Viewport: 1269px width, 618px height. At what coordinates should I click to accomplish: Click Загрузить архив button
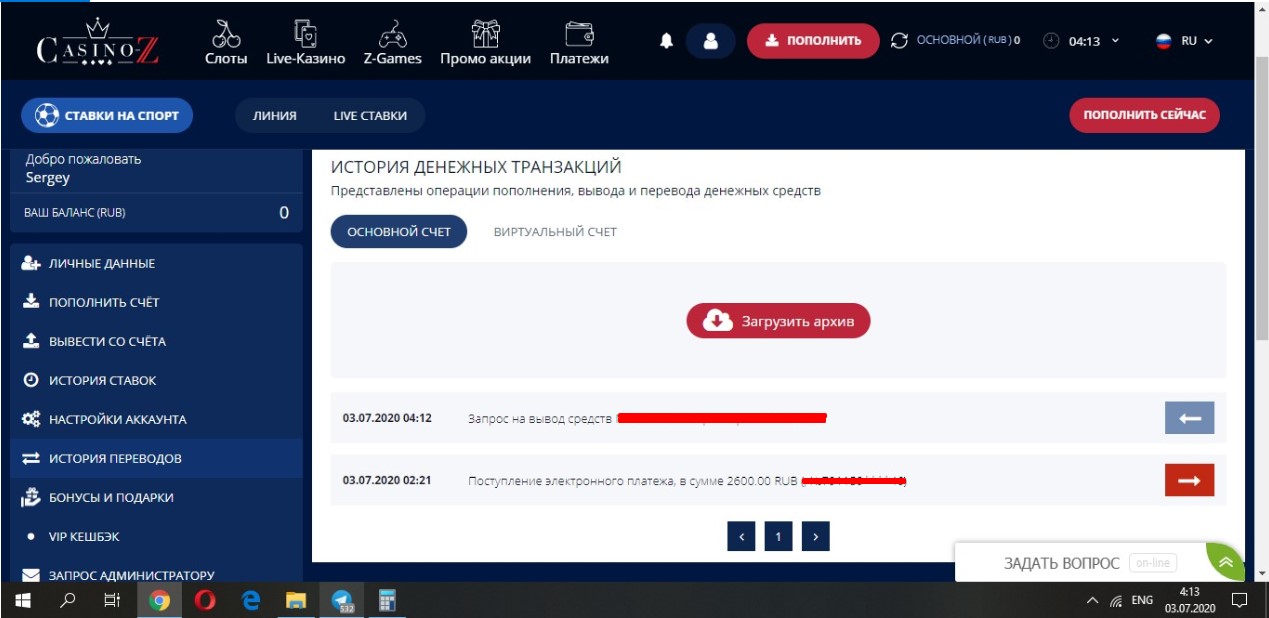tap(778, 320)
